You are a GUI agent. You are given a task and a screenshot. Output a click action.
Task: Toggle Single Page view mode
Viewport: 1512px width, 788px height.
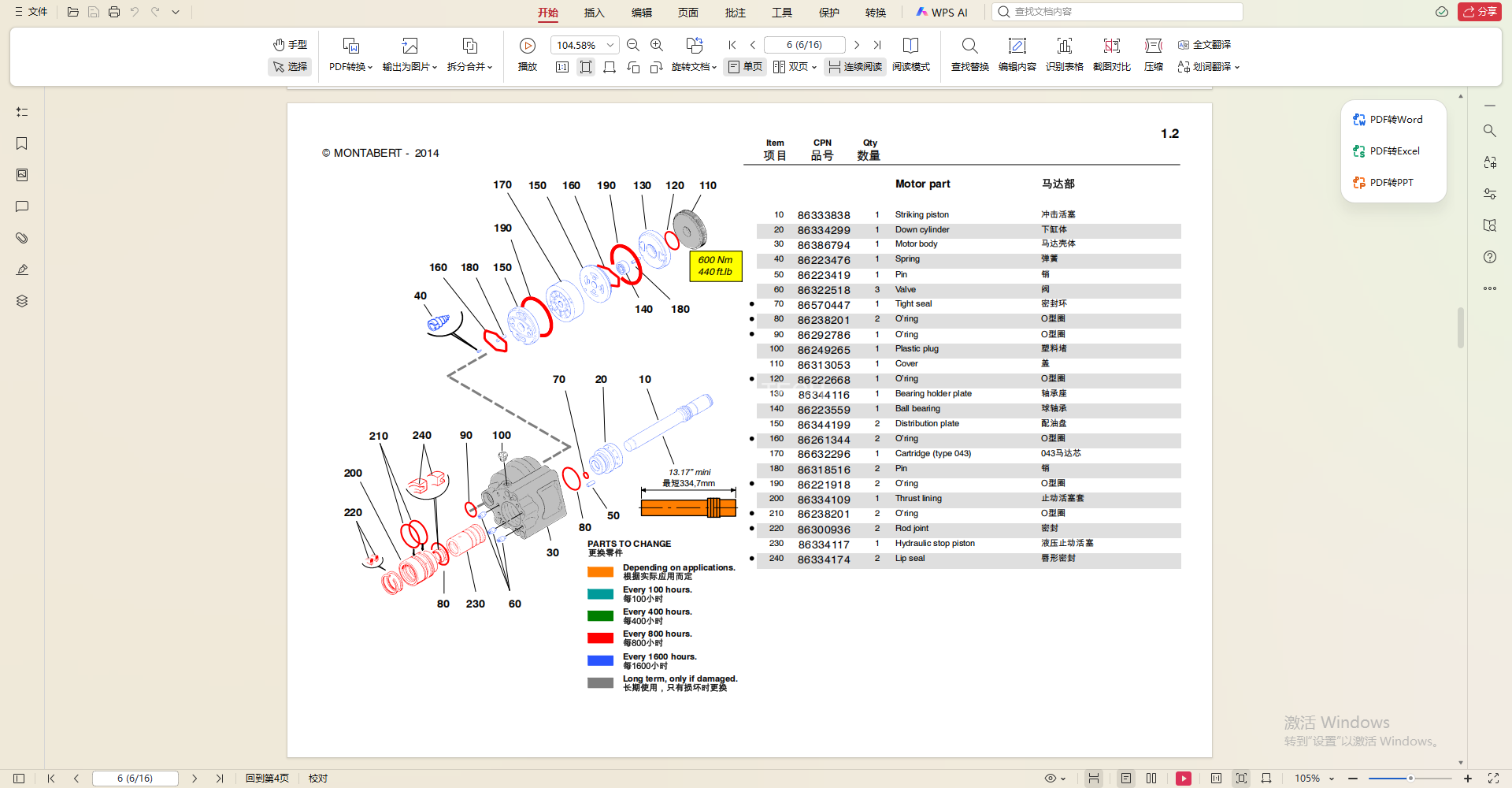(745, 67)
